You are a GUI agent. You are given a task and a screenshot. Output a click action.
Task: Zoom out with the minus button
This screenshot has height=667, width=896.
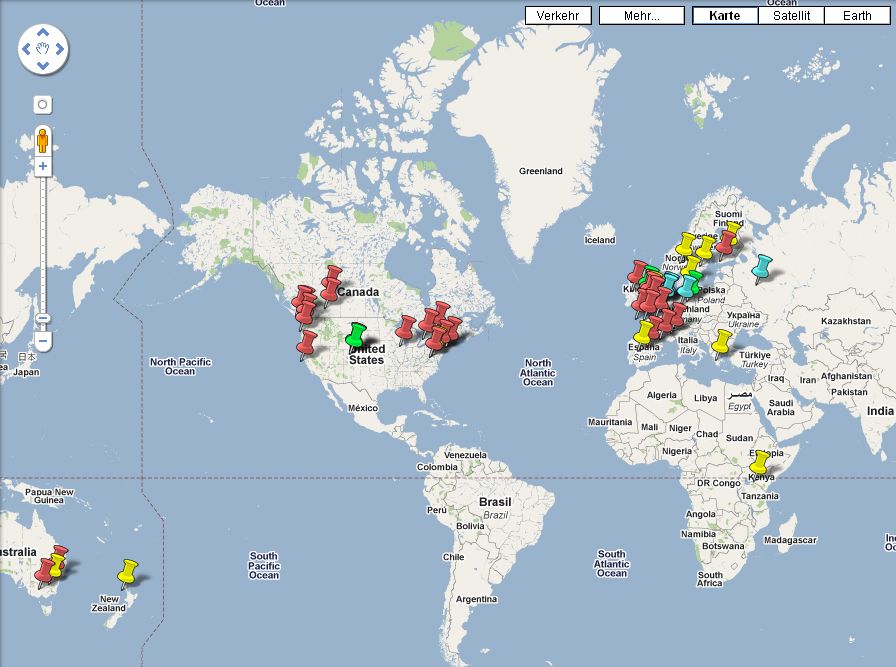(43, 341)
